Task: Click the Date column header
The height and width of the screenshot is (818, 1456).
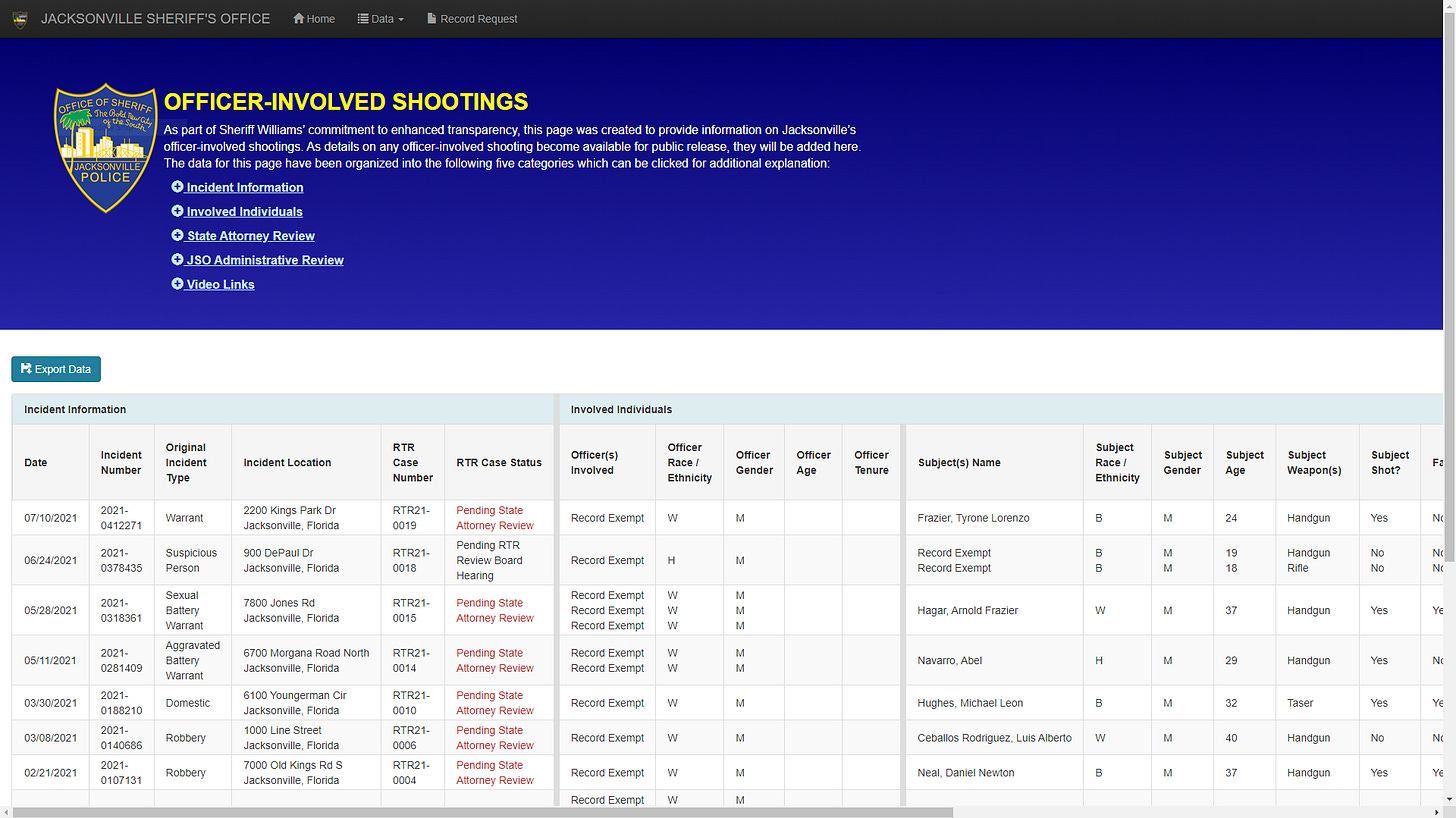Action: pyautogui.click(x=51, y=462)
